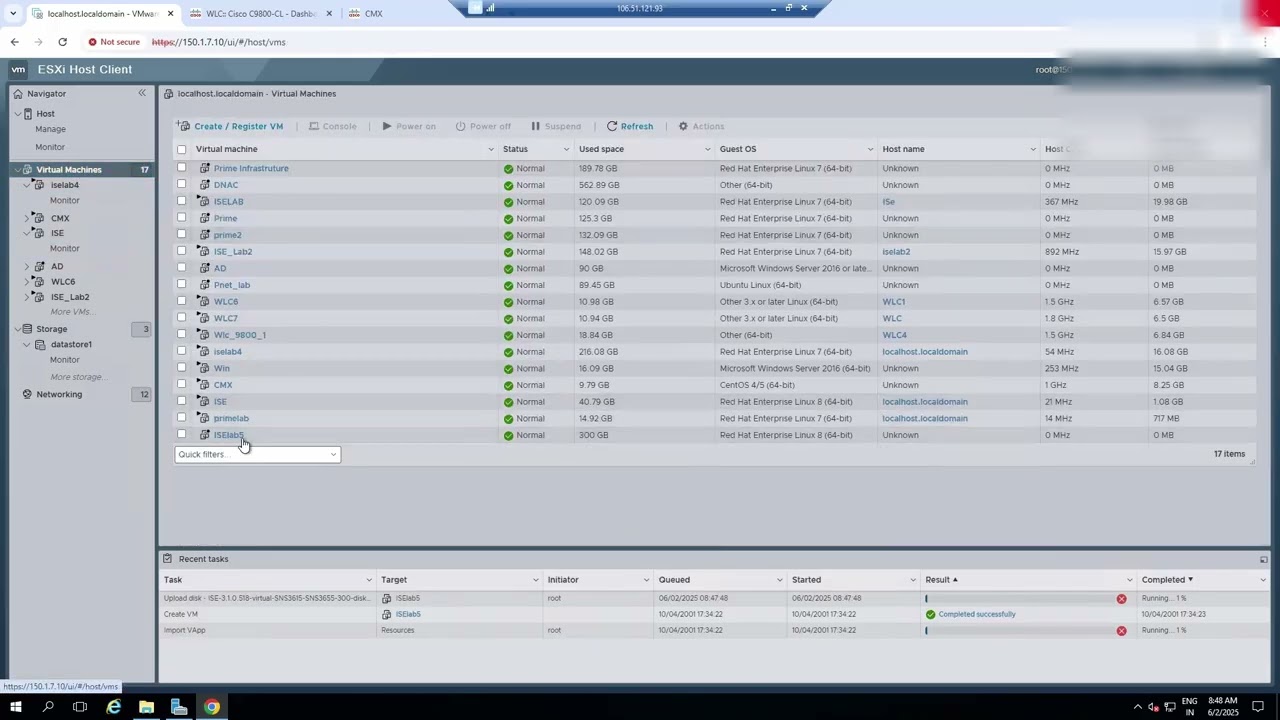The image size is (1280, 720).
Task: Go back in browser history
Action: pos(14,42)
